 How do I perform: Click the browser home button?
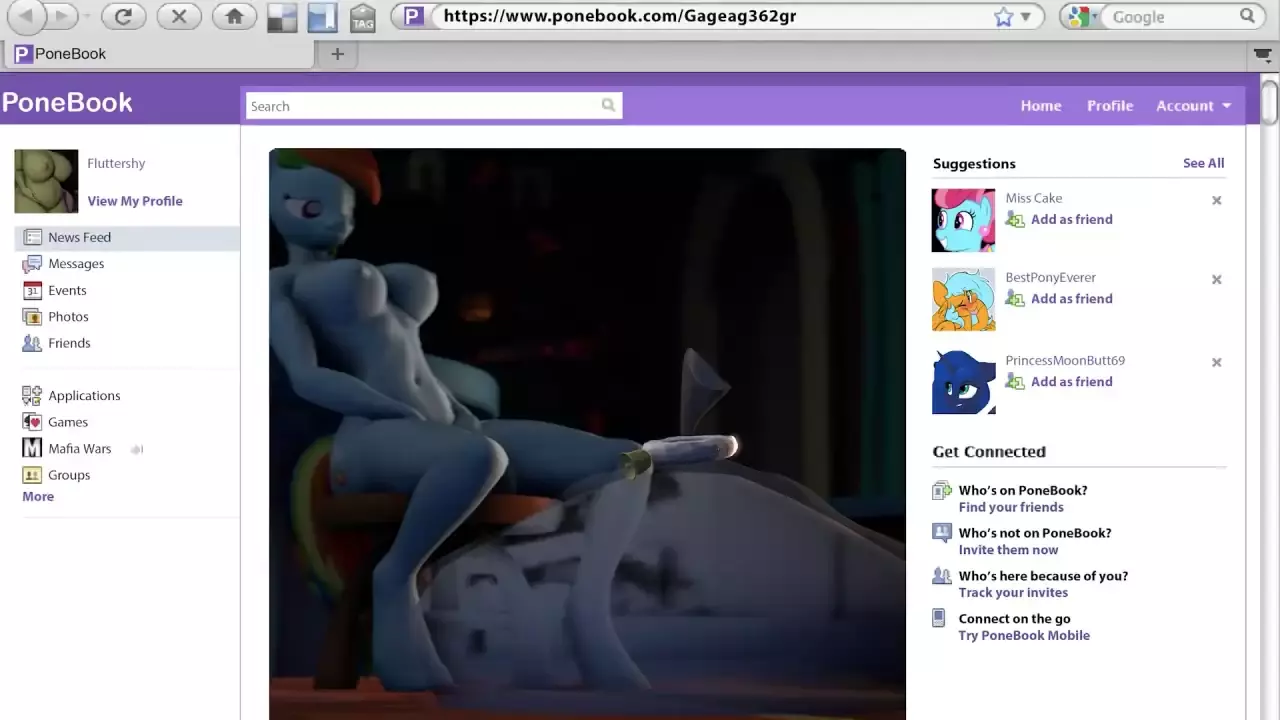[x=234, y=17]
